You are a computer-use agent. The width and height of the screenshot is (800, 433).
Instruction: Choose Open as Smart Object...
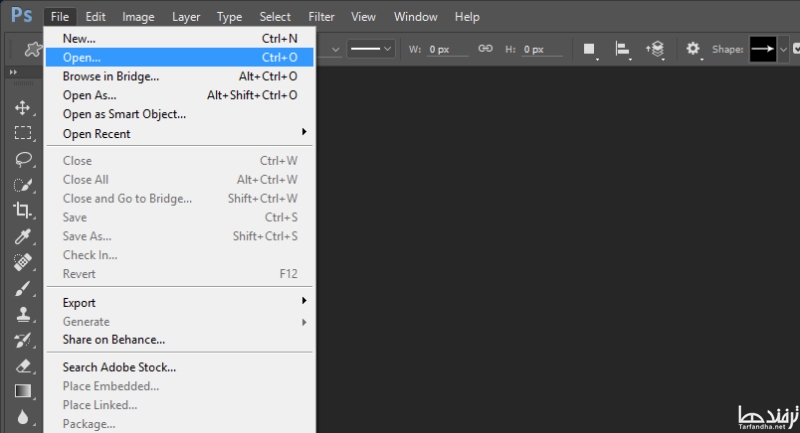(180, 114)
